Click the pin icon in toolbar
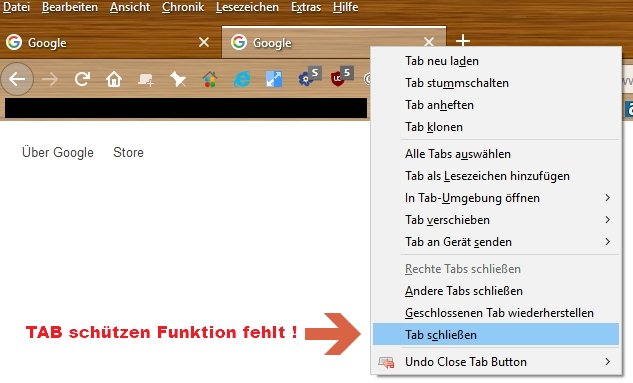The image size is (633, 383). [x=178, y=79]
